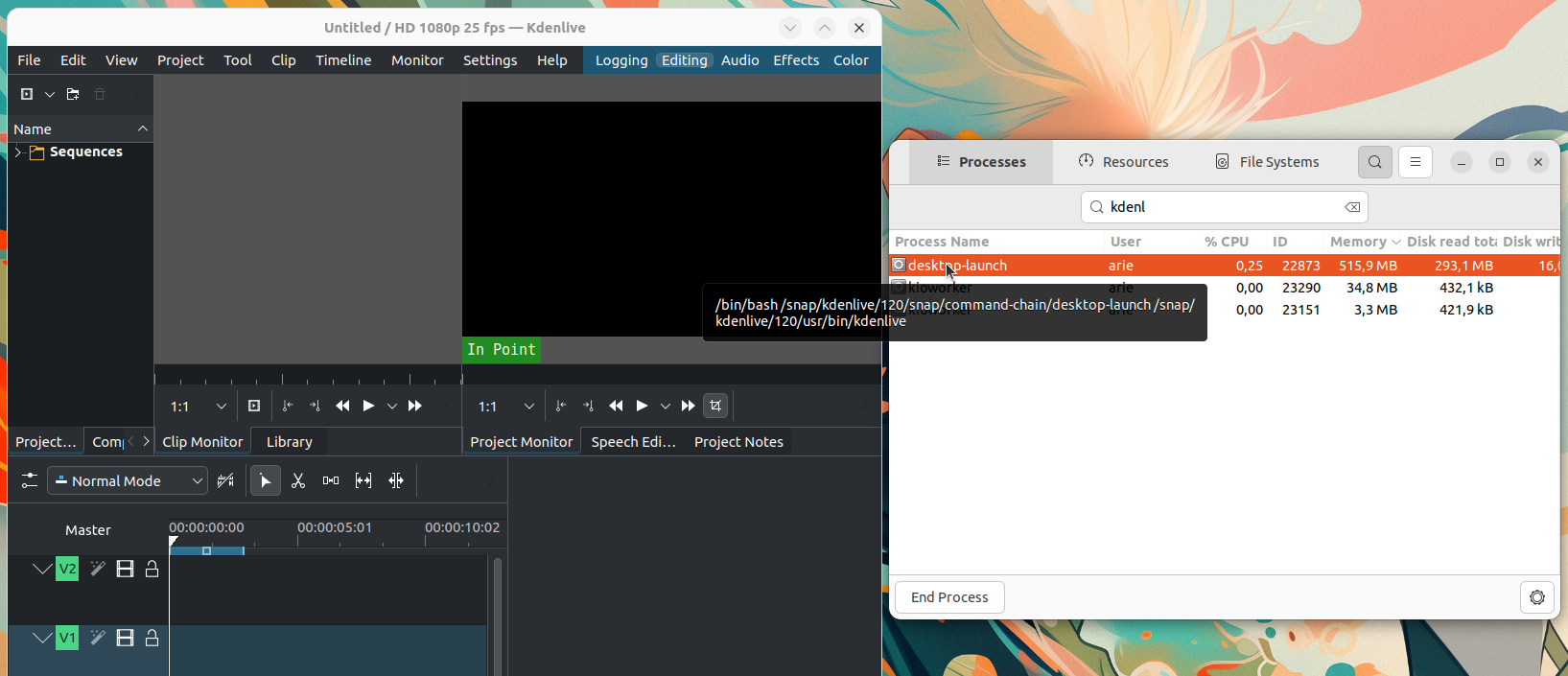Switch to the Resources tab
Screen dimensions: 1568x676
[x=1124, y=161]
